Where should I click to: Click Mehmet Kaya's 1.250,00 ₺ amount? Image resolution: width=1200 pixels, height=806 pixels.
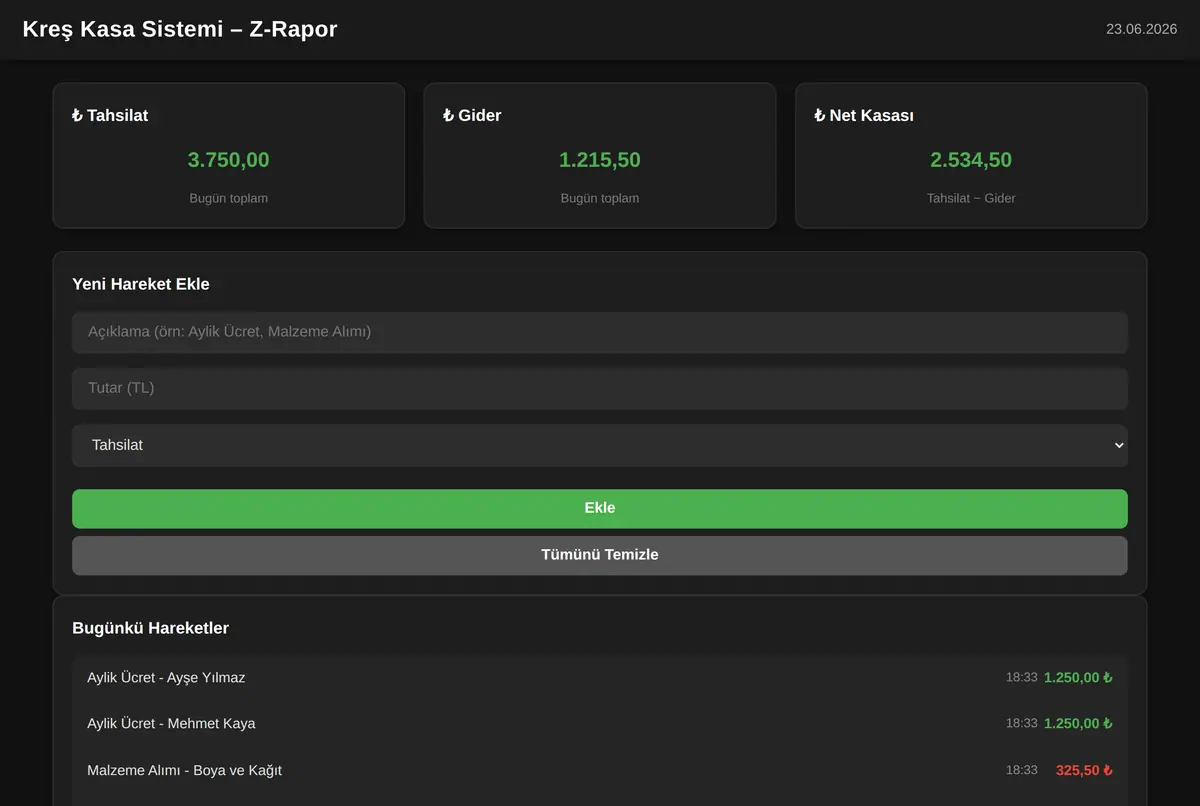point(1078,724)
